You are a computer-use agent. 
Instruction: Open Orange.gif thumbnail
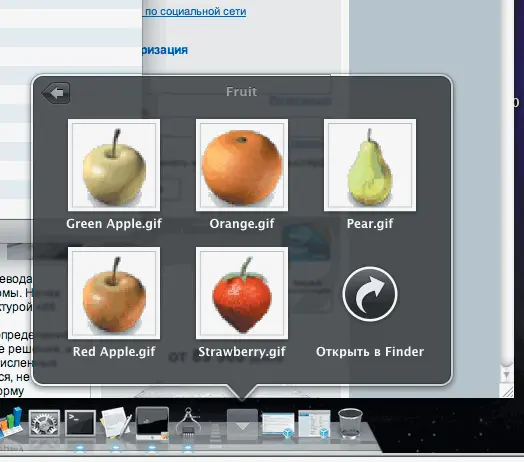click(x=242, y=165)
